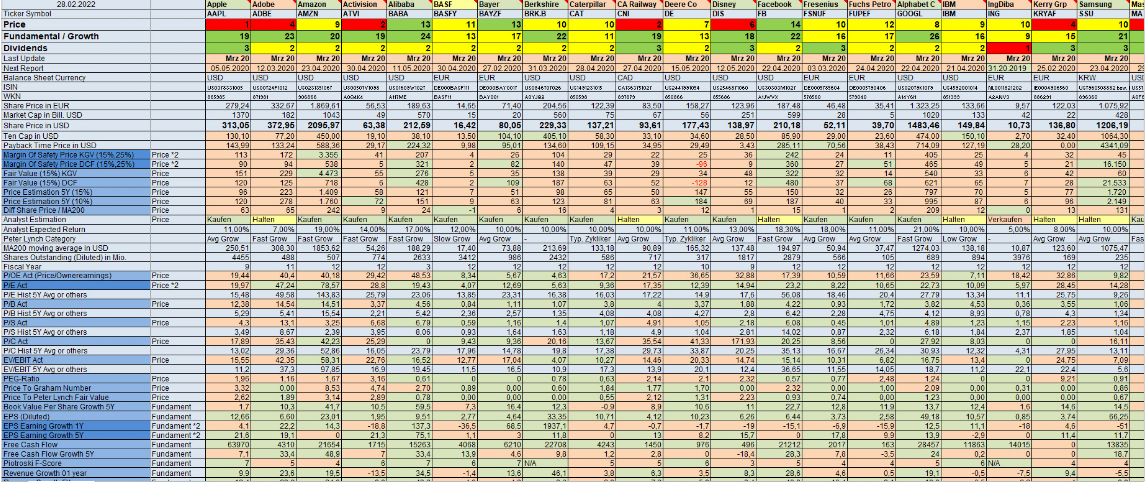Select the date cell 28.02.2022

point(75,4)
